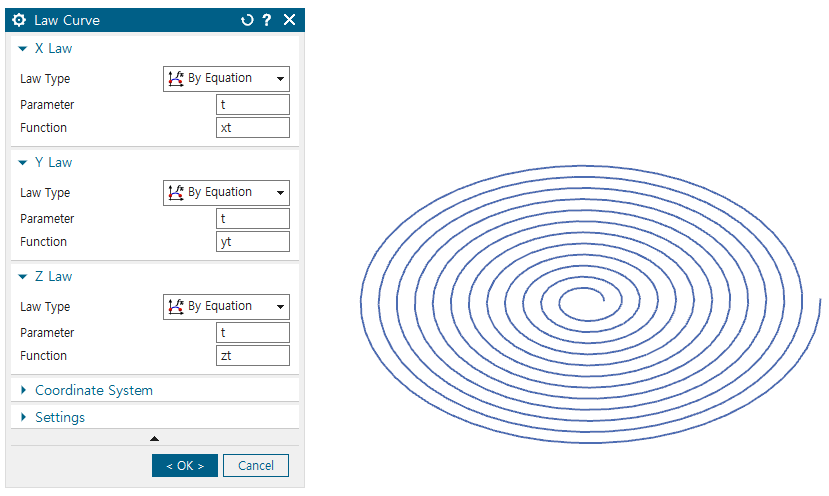Click the X Law Parameter field
Image resolution: width=829 pixels, height=496 pixels.
click(x=253, y=105)
